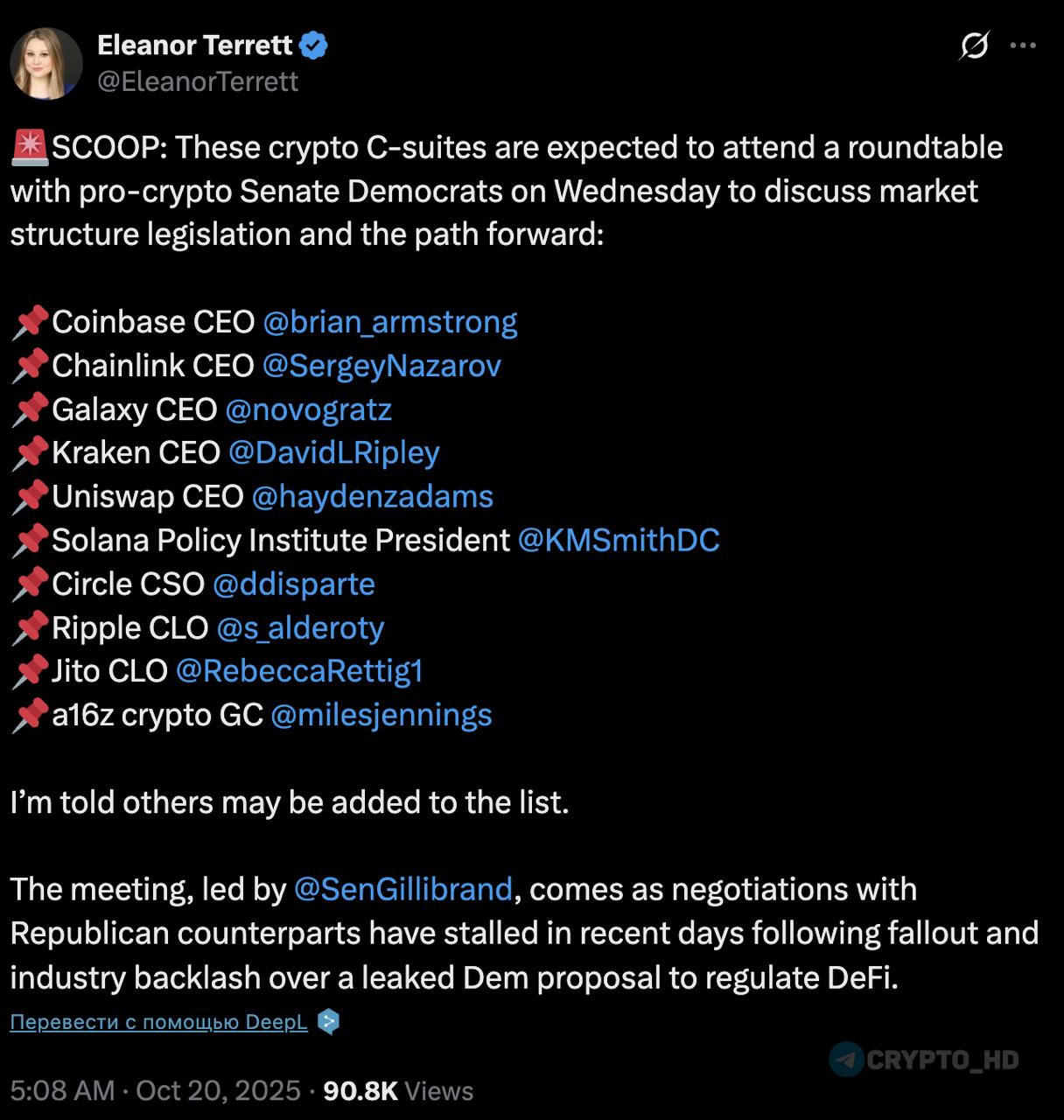Viewport: 1064px width, 1120px height.
Task: Open the @SergeyNazarov mention
Action: pyautogui.click(x=381, y=366)
